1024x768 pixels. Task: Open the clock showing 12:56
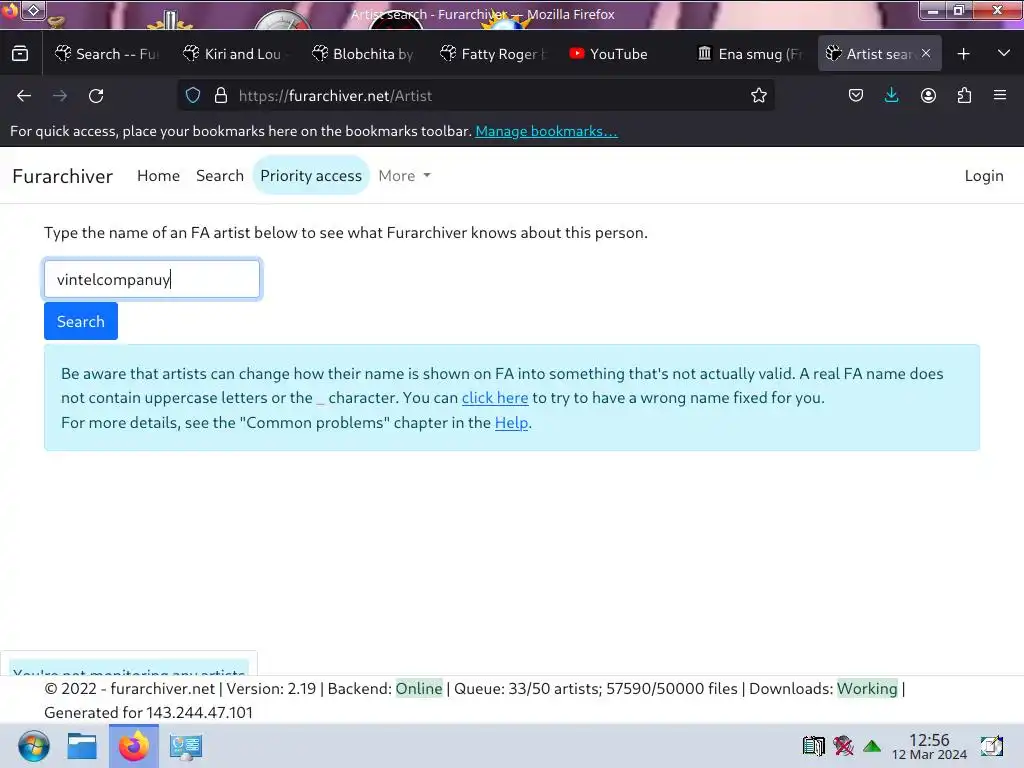929,746
